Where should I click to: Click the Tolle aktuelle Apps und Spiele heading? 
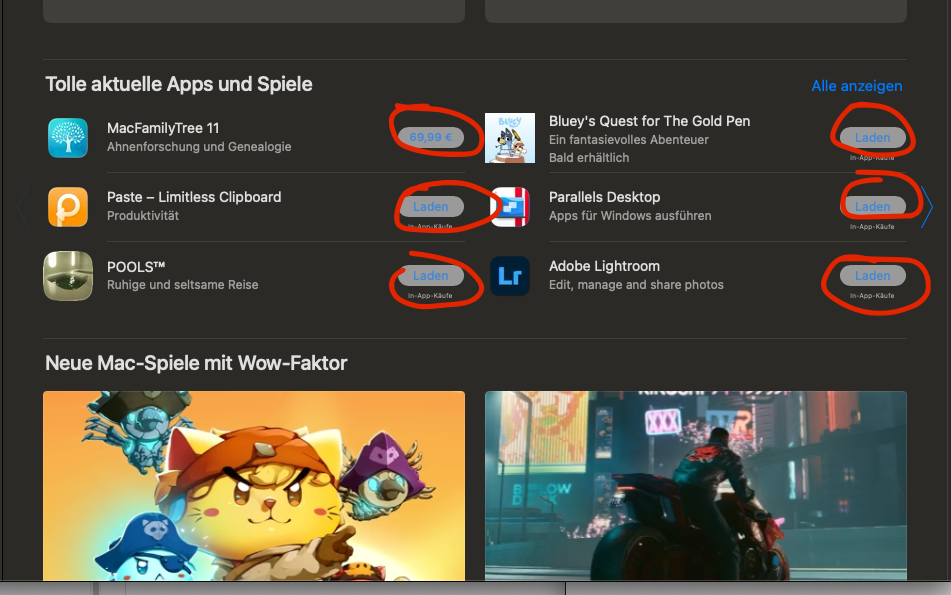[179, 84]
